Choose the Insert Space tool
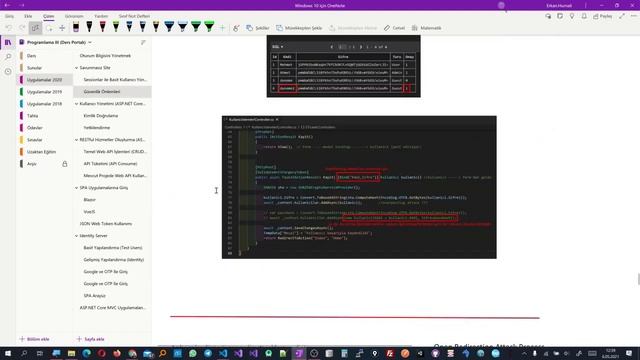 (x=62, y=28)
